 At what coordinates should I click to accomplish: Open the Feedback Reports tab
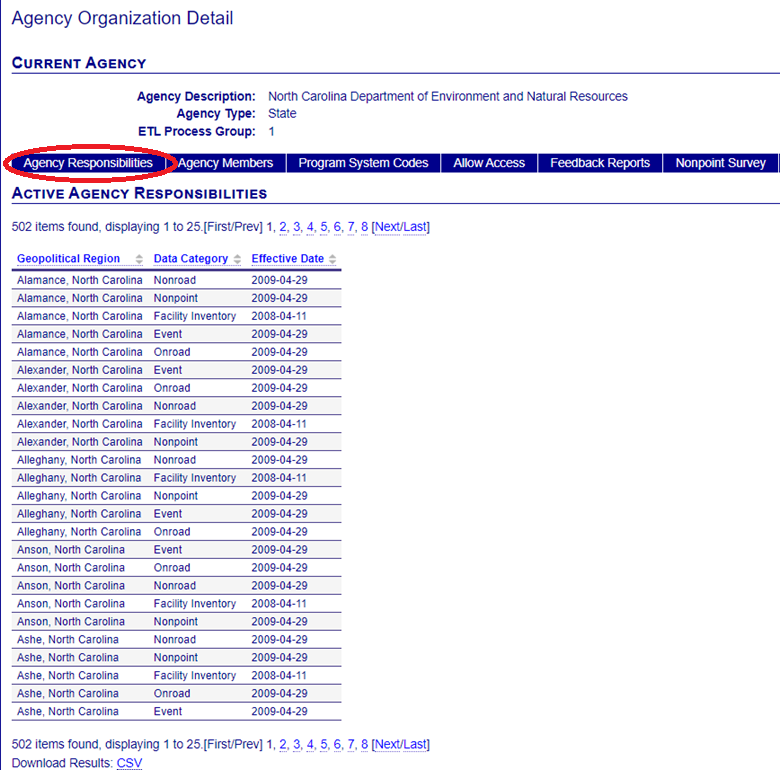[600, 163]
